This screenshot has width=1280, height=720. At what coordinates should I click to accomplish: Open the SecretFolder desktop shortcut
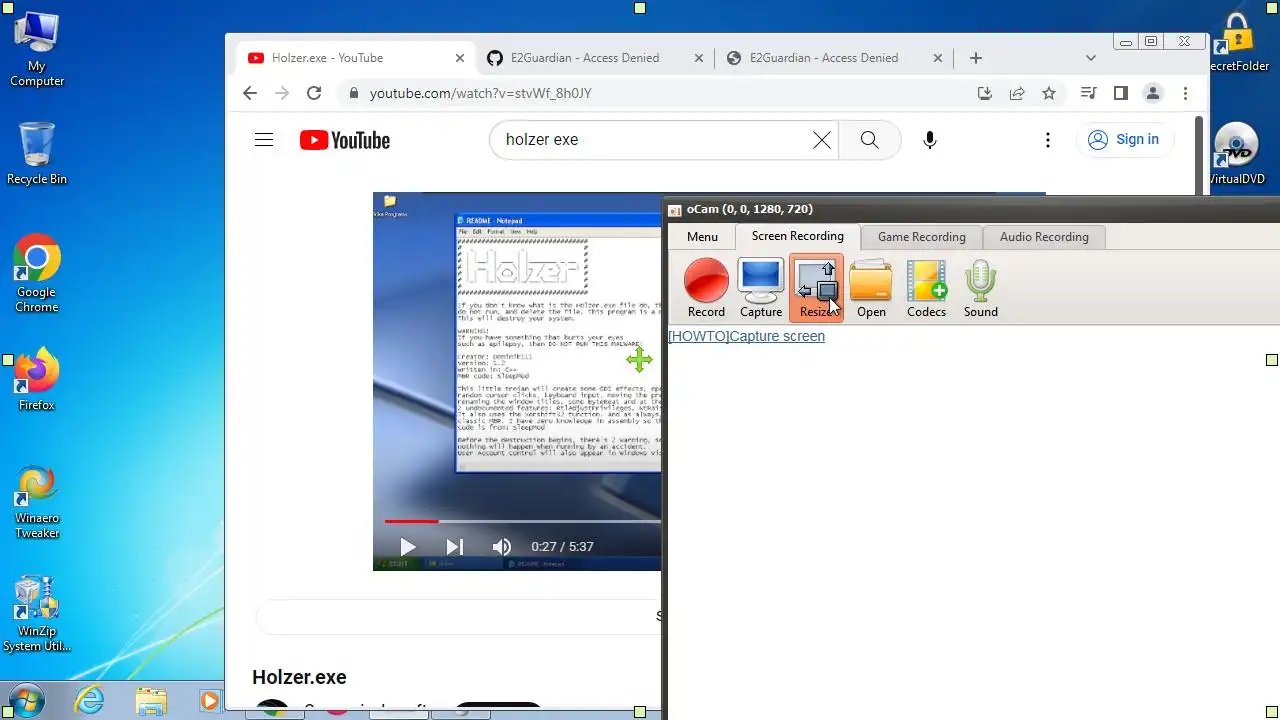(x=1238, y=42)
